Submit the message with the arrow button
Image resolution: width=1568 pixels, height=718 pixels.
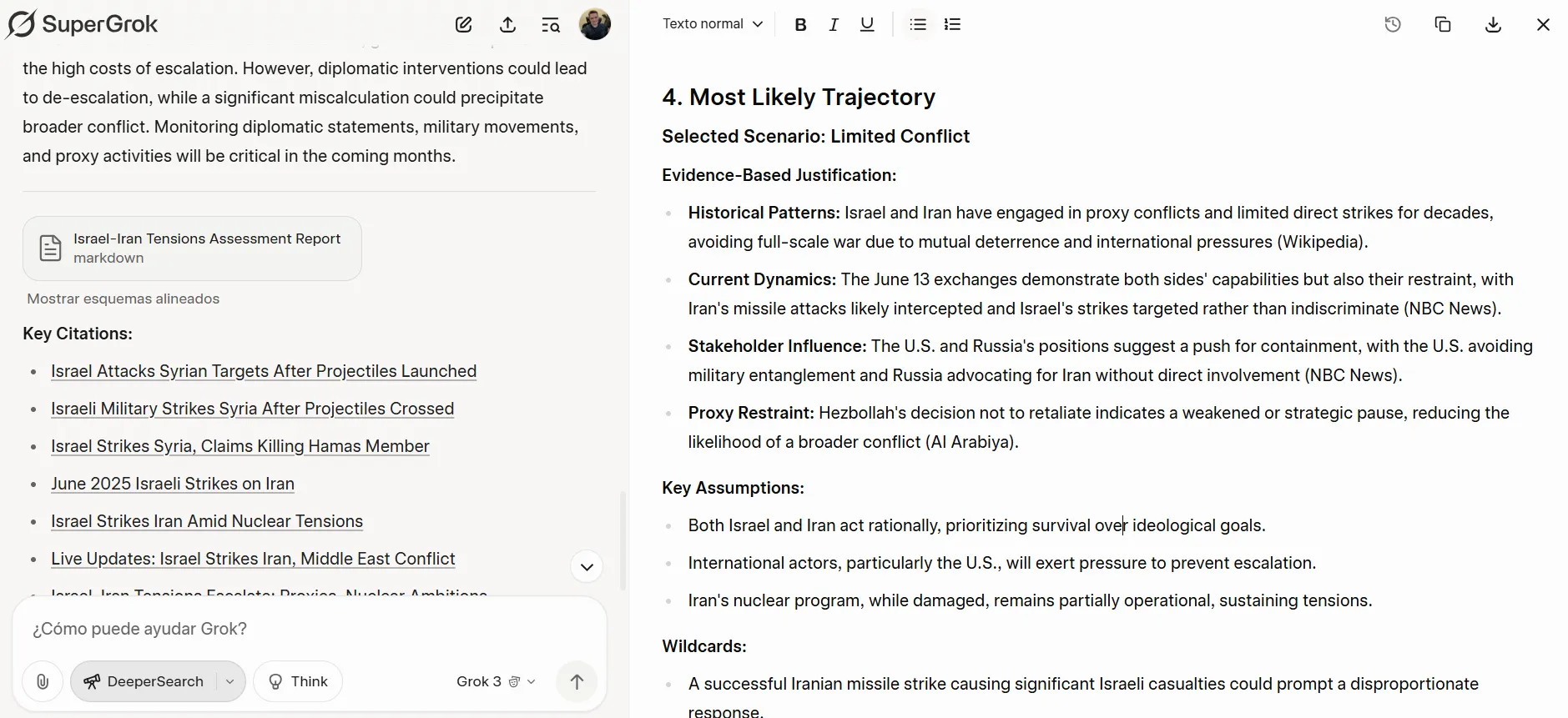(x=577, y=681)
